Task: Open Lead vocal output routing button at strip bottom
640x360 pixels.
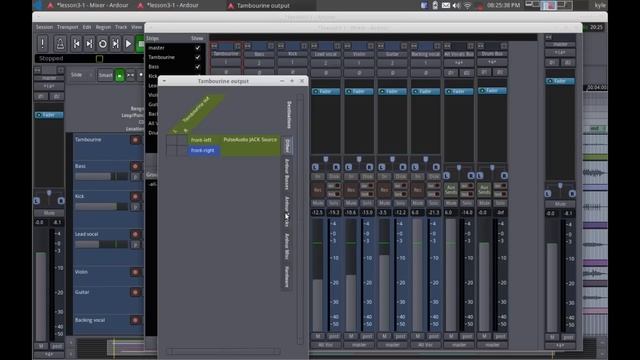Action: pyautogui.click(x=326, y=345)
